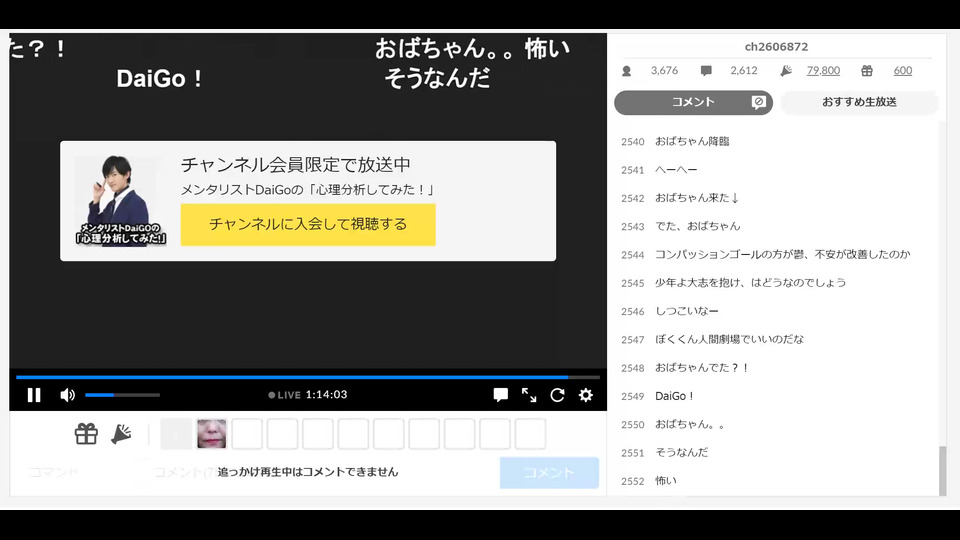
Task: Click the disabled コメント submit button
Action: coord(549,473)
